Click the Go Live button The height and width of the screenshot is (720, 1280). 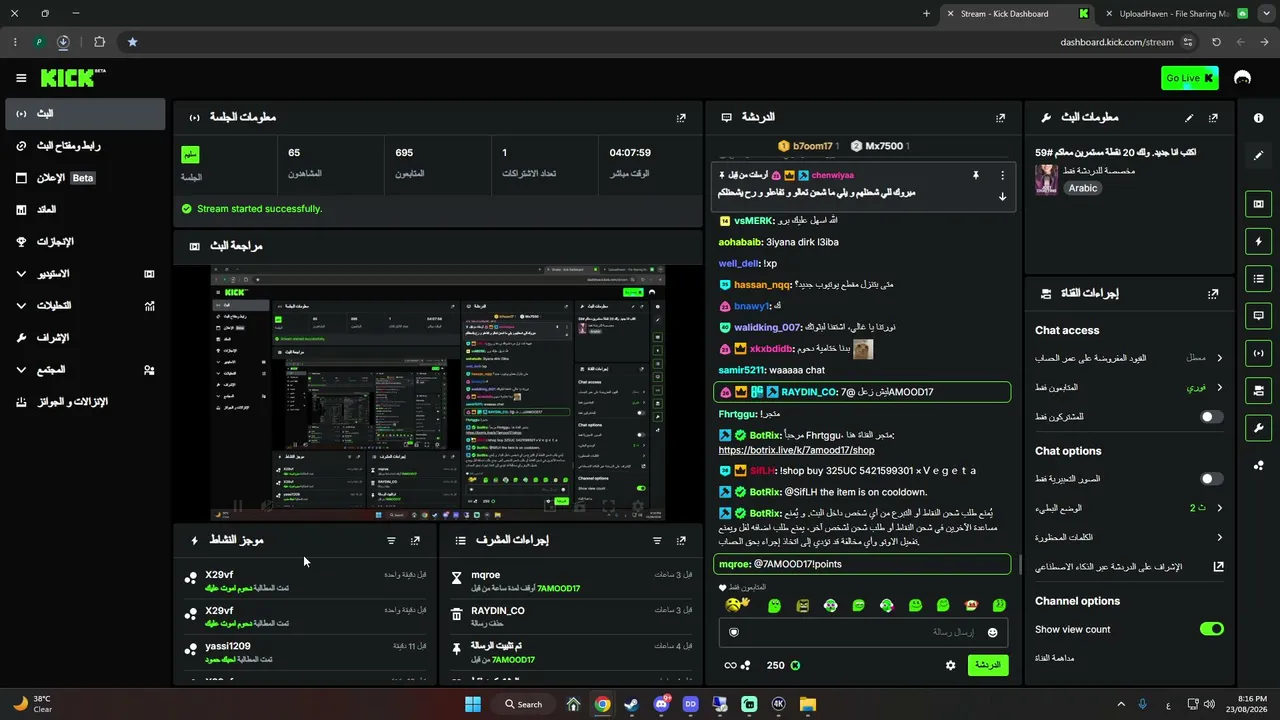1190,78
